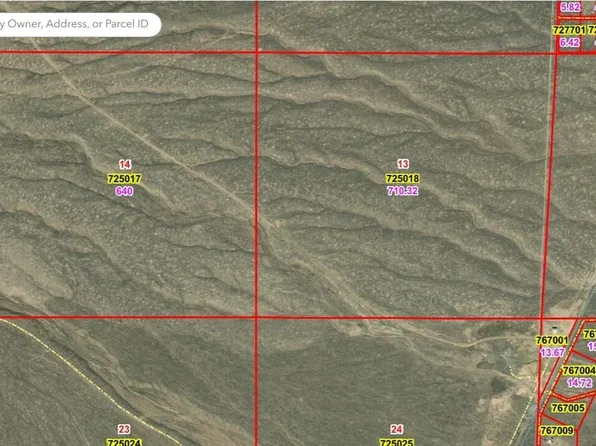
Task: Click the 5.82 acreage label
Action: [x=571, y=7]
